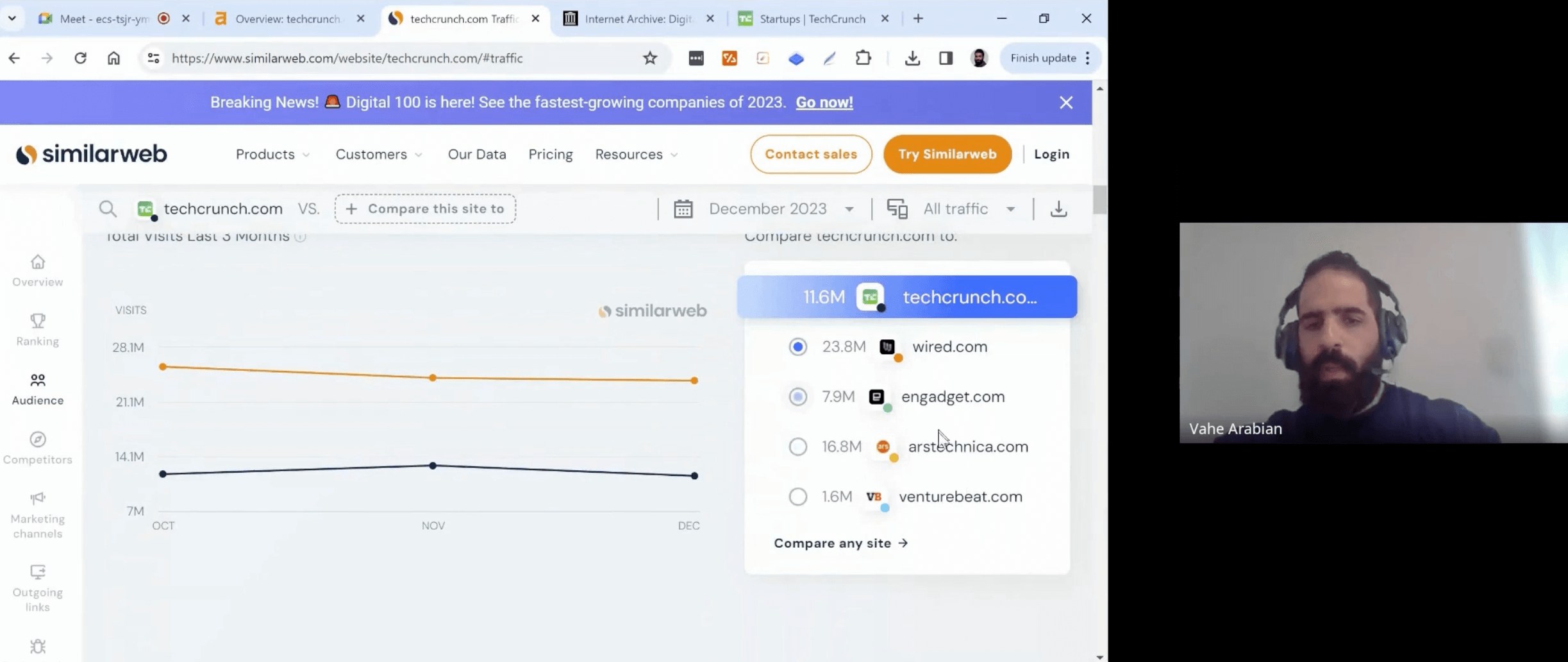Click the Overview home icon in sidebar

tap(38, 262)
